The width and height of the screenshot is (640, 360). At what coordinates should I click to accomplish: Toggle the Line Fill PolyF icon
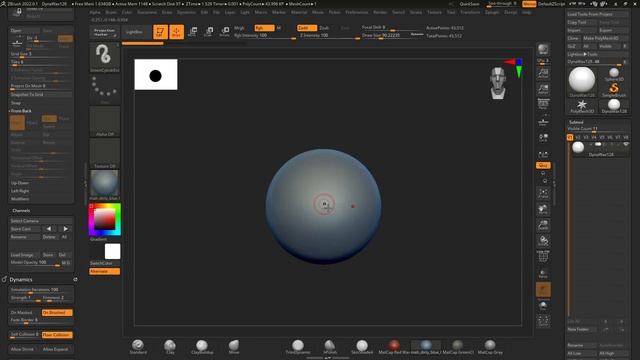click(543, 256)
